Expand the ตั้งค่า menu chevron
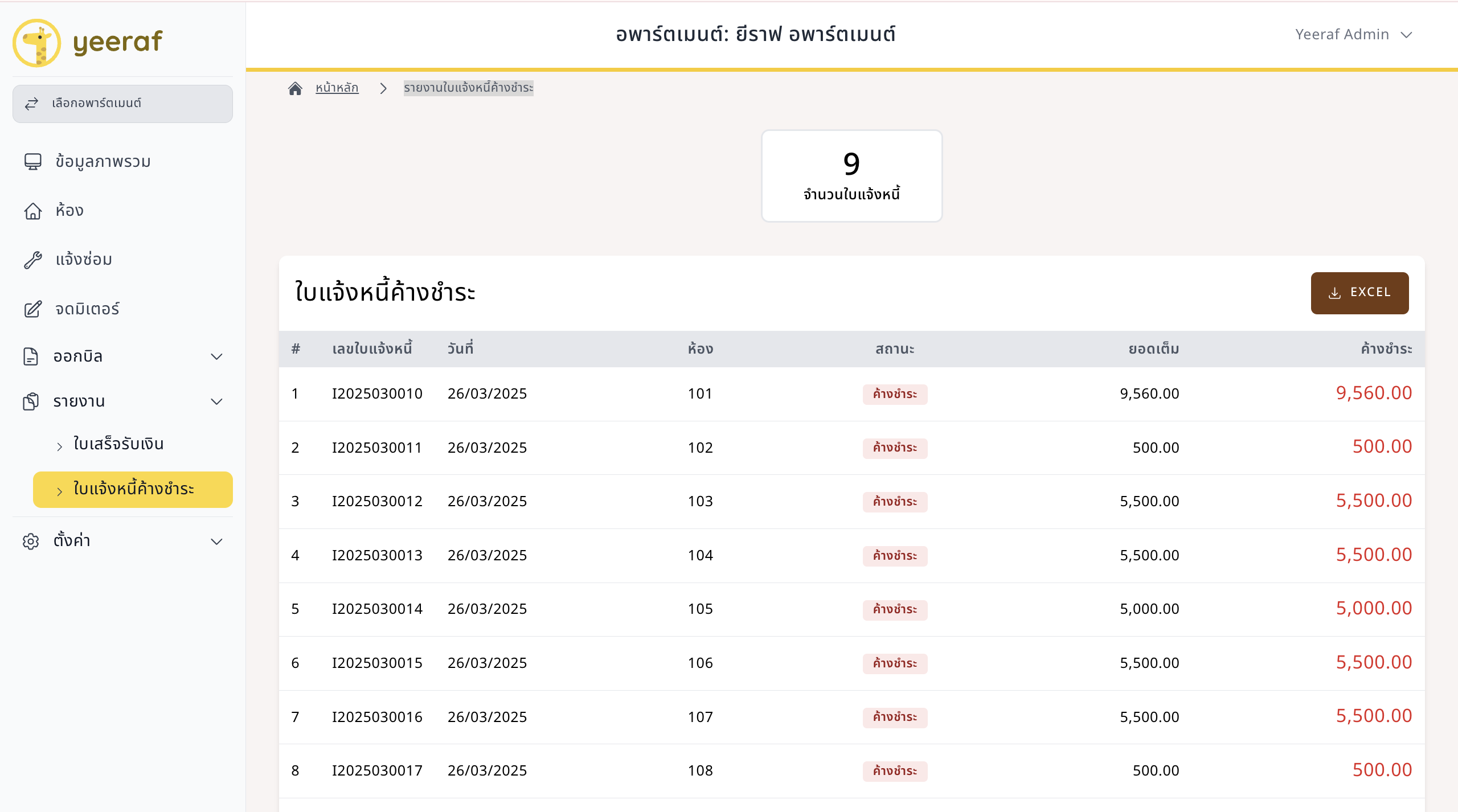This screenshot has width=1458, height=812. click(216, 541)
